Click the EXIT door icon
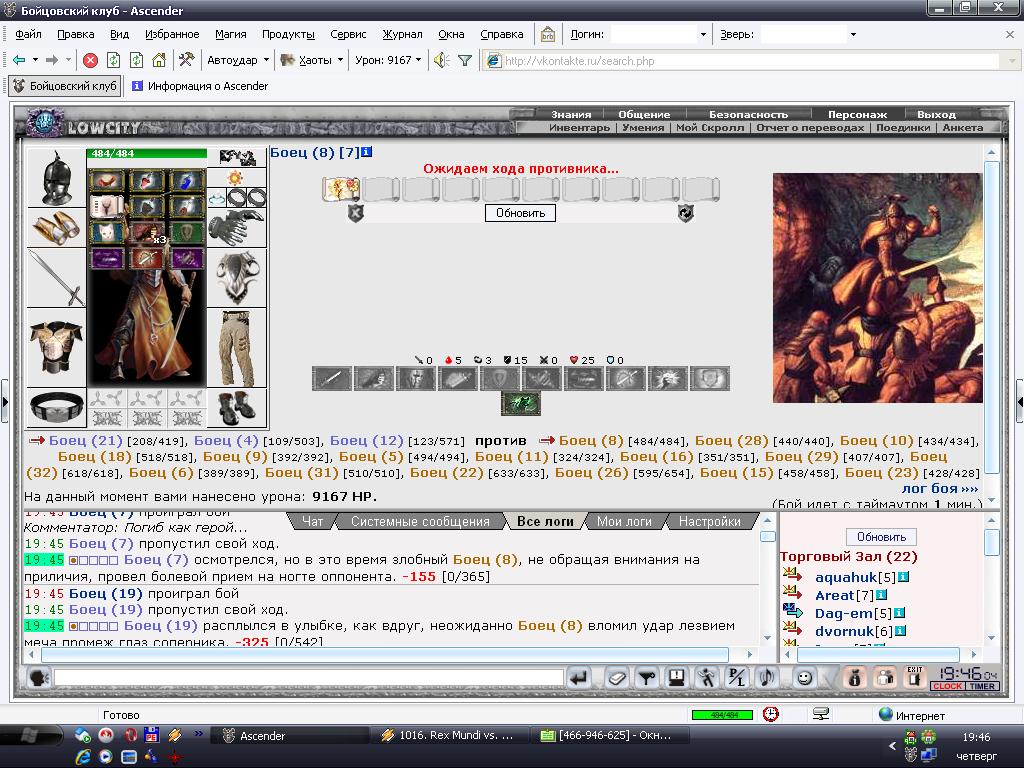This screenshot has width=1024, height=768. click(x=915, y=677)
